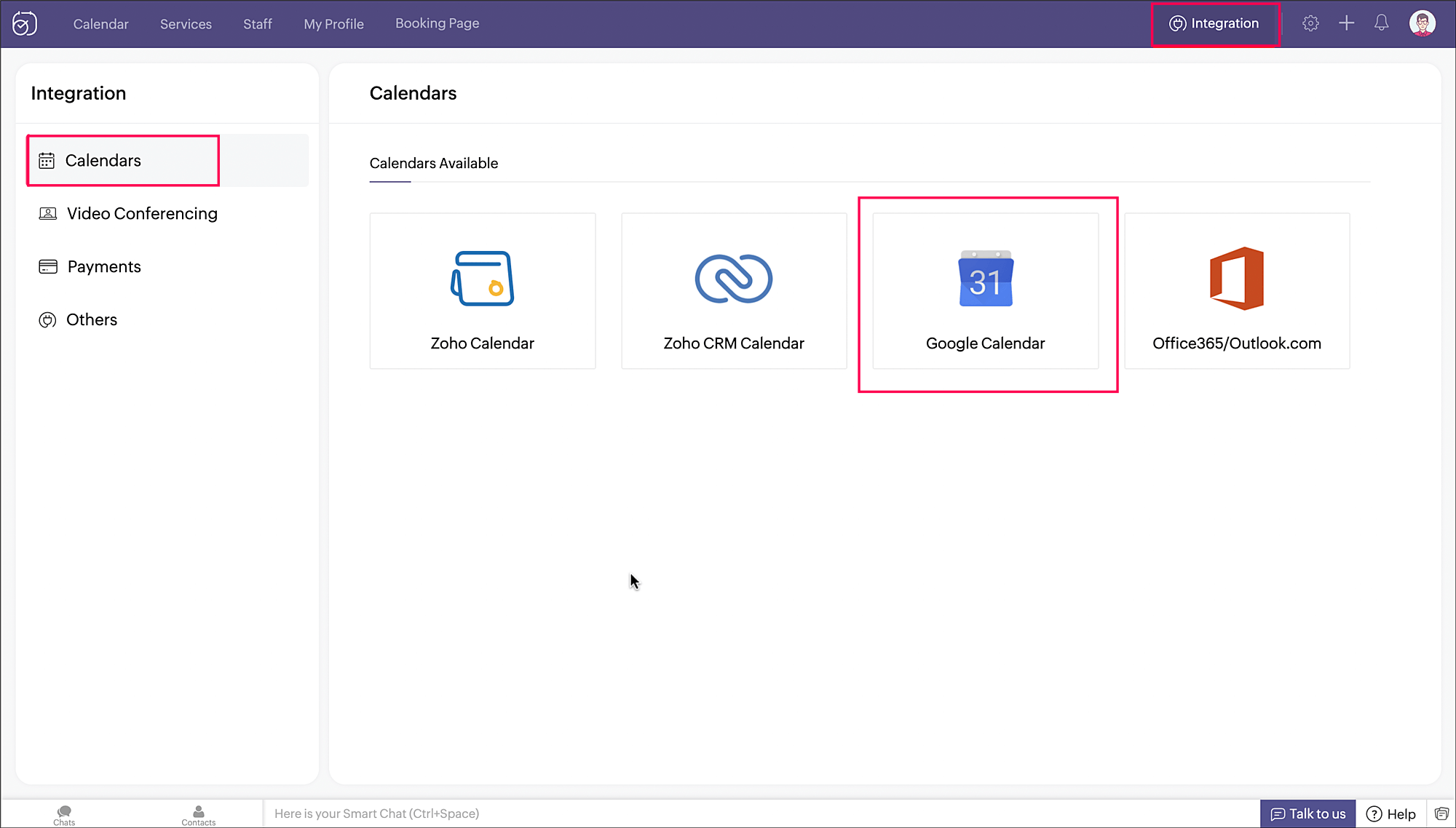
Task: Click the bottom-right announcements icon
Action: pos(1441,813)
